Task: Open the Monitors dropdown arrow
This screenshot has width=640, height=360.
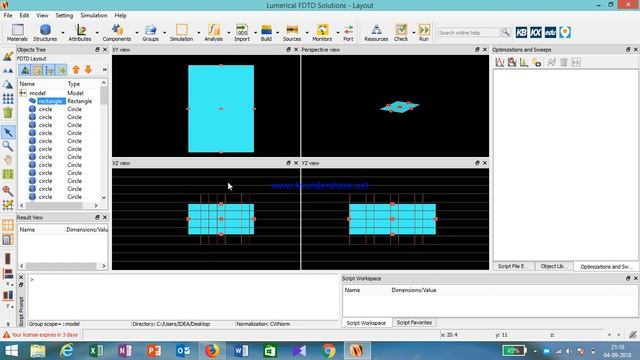Action: [x=338, y=32]
